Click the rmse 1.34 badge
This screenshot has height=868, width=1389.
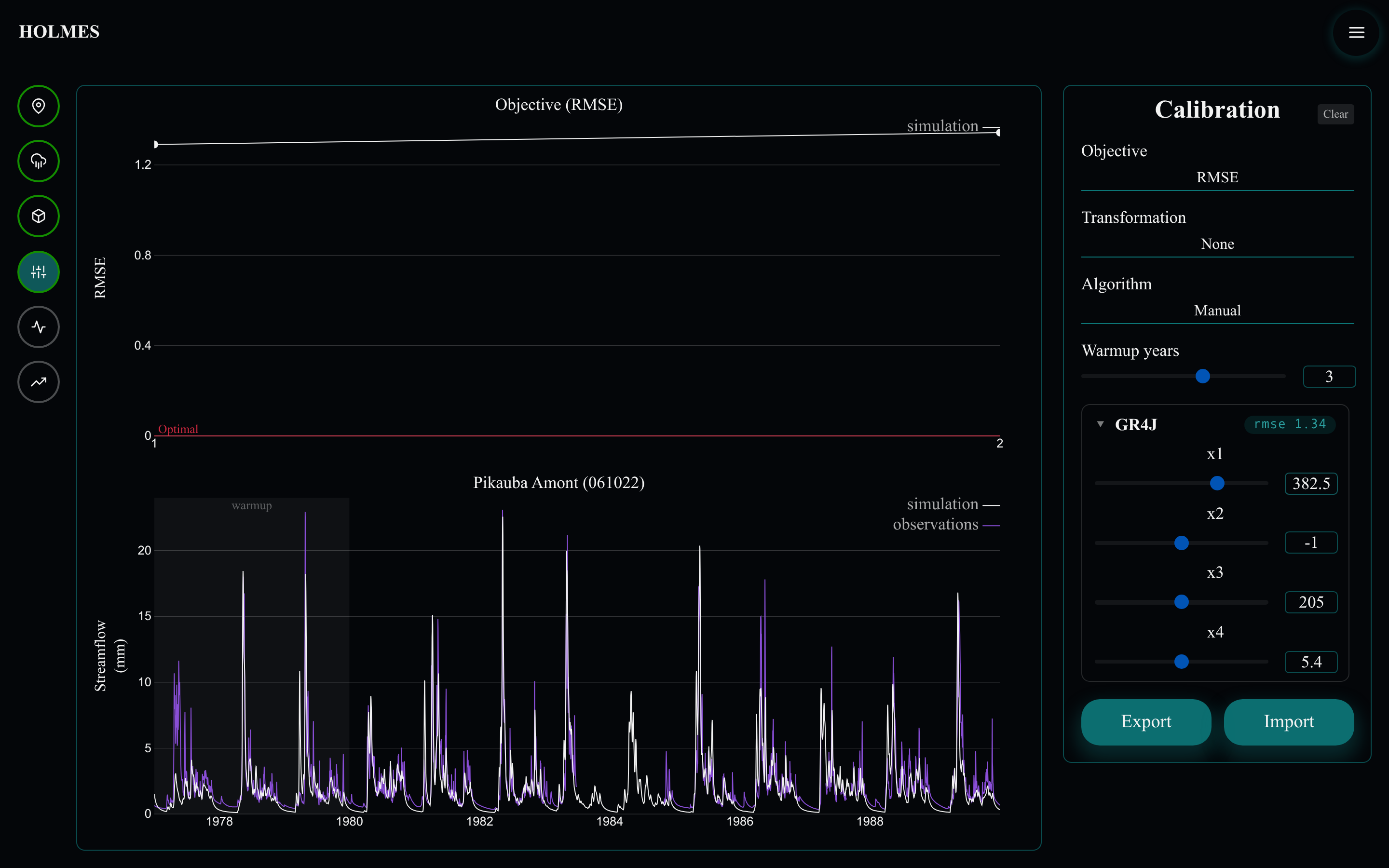[x=1290, y=424]
